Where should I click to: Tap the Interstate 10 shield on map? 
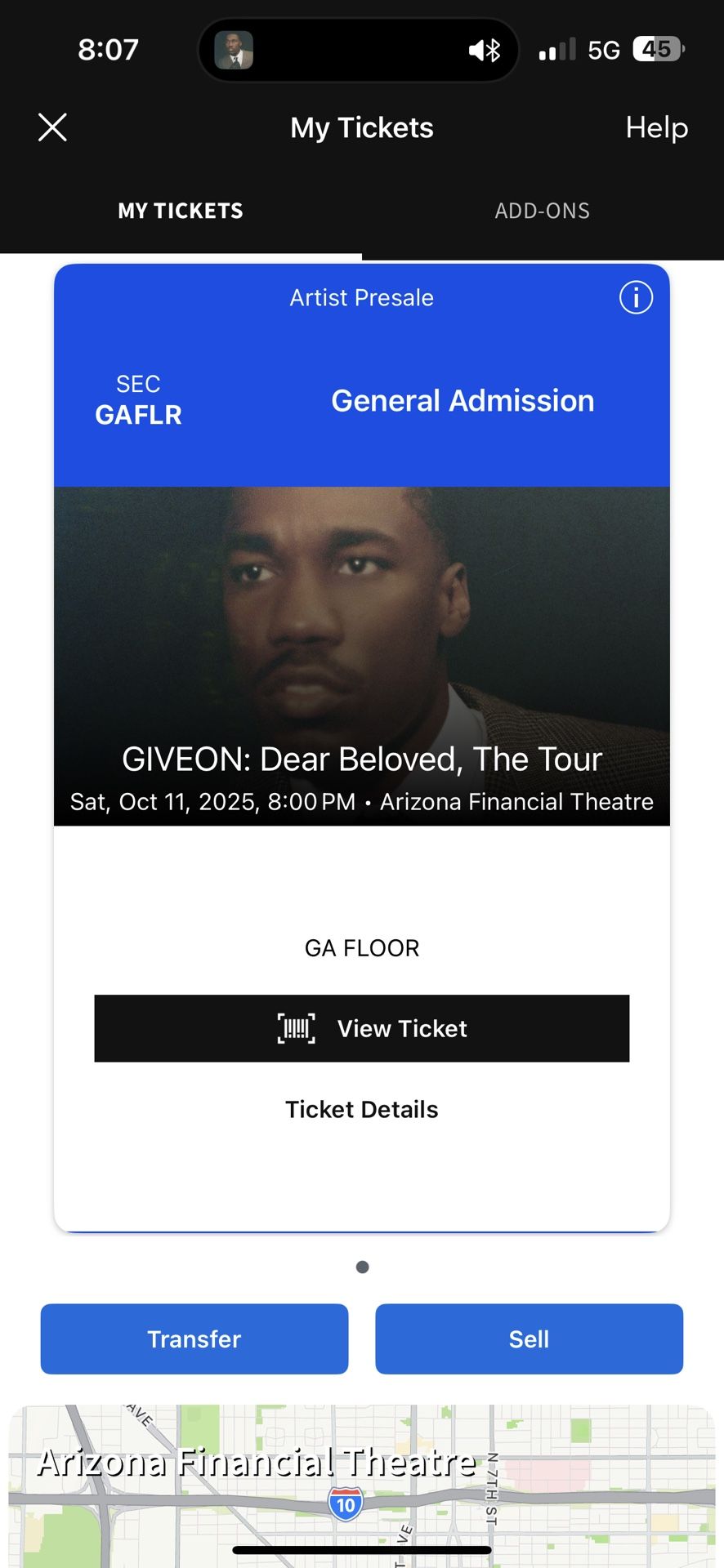346,1503
